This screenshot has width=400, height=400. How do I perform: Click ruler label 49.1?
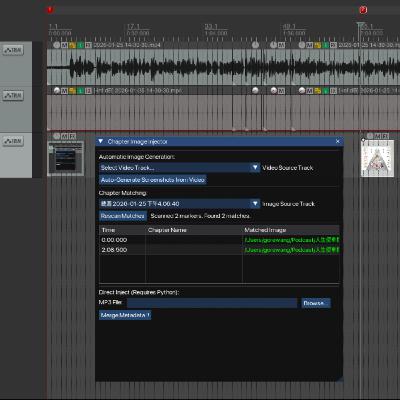[289, 26]
